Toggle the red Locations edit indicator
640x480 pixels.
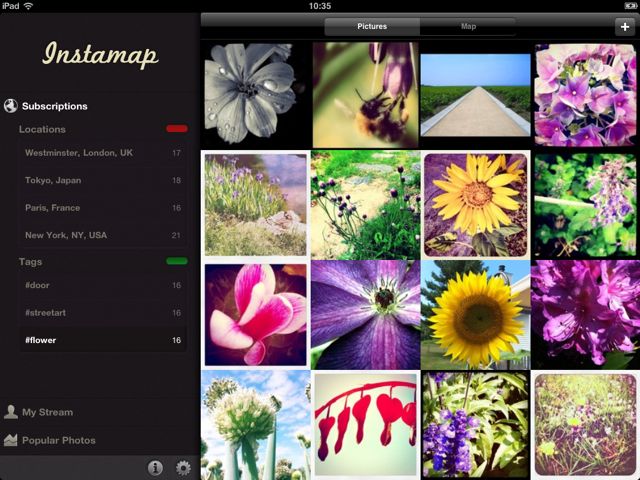pyautogui.click(x=177, y=129)
